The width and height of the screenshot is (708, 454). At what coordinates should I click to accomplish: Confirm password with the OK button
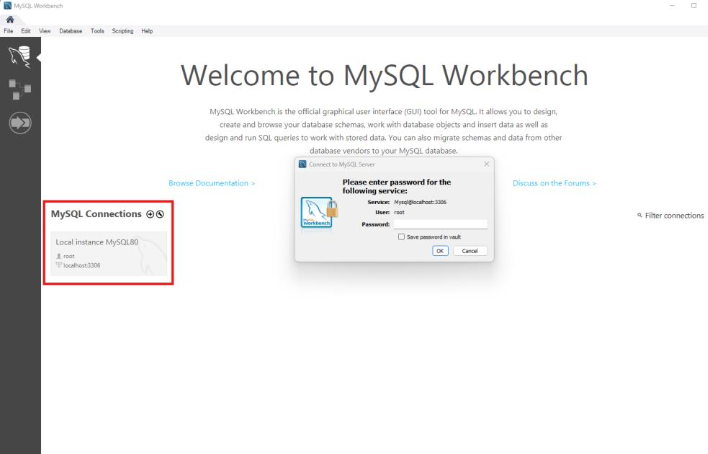440,251
